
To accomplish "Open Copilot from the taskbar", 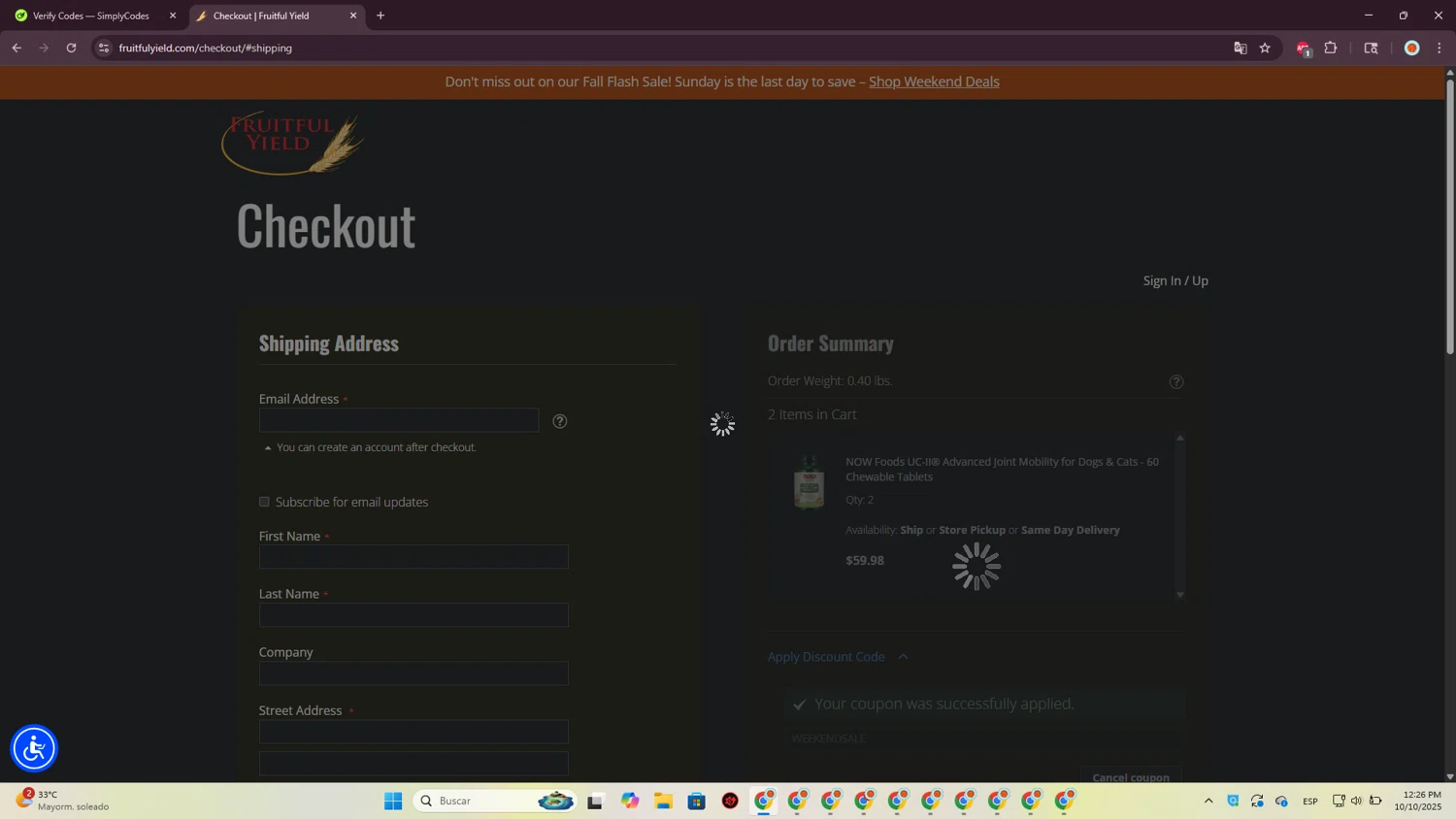I will [x=630, y=801].
